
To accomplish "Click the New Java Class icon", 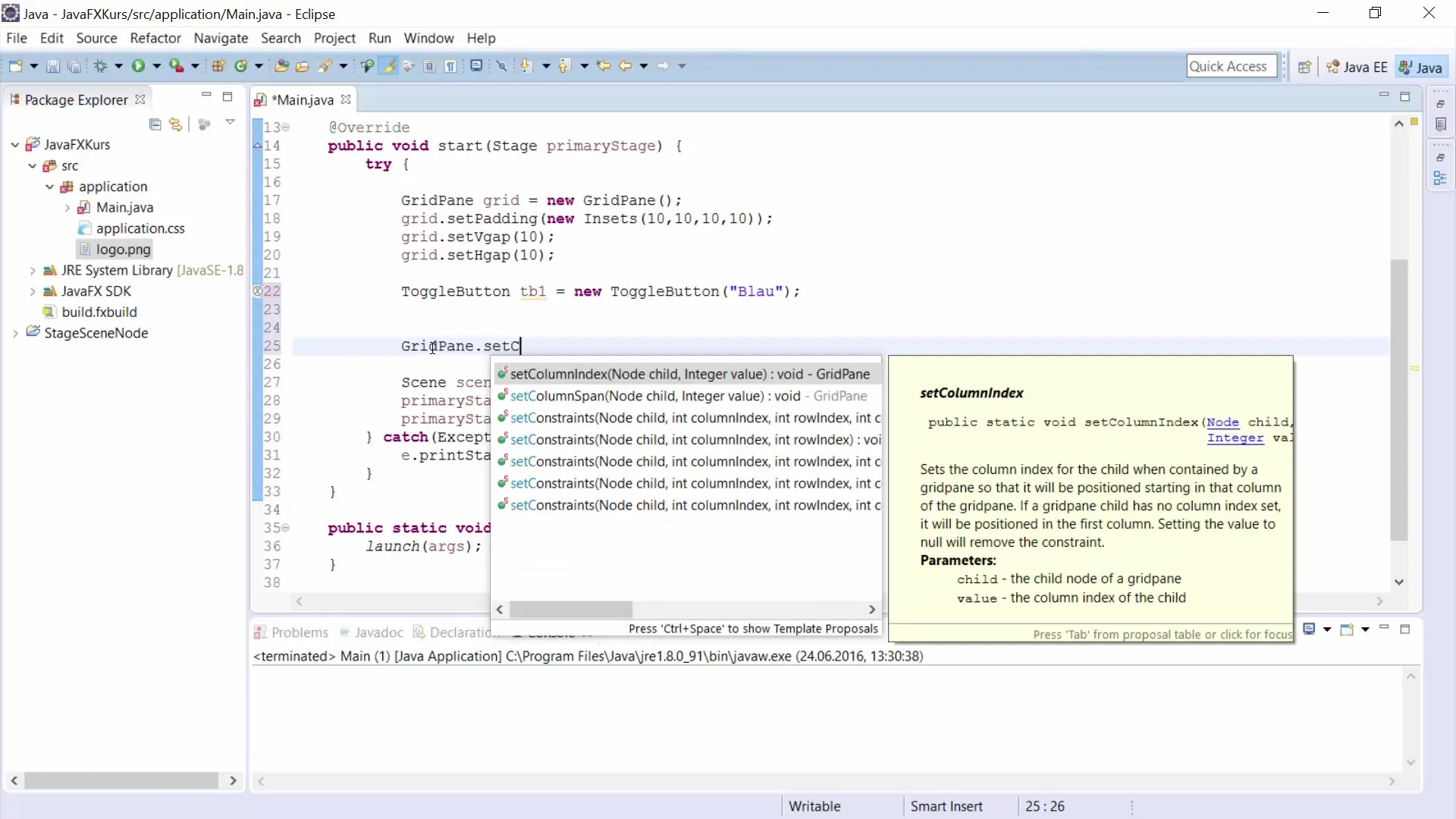I will 241,66.
